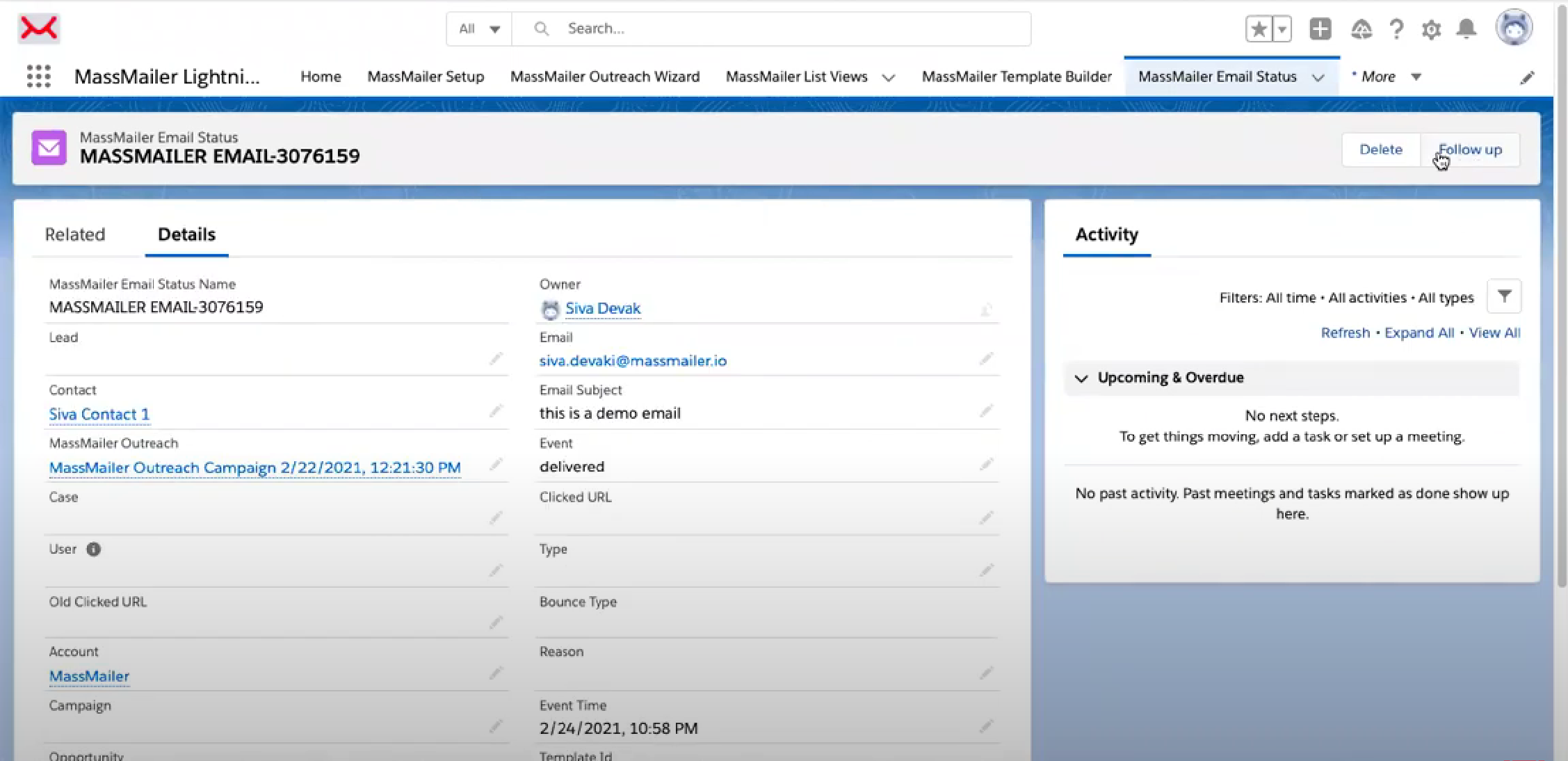The height and width of the screenshot is (761, 1568).
Task: Open the MassMailer Outreach Wizard tab
Action: pyautogui.click(x=605, y=77)
